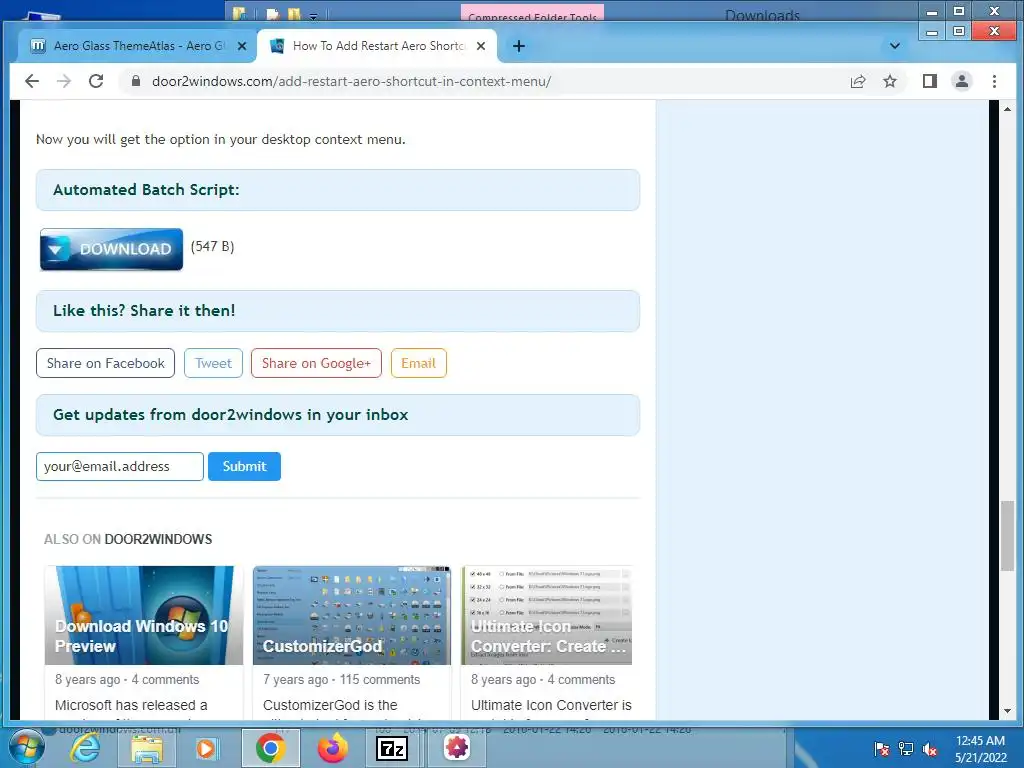Click the scrollbar down arrow
The height and width of the screenshot is (768, 1024).
point(1007,711)
